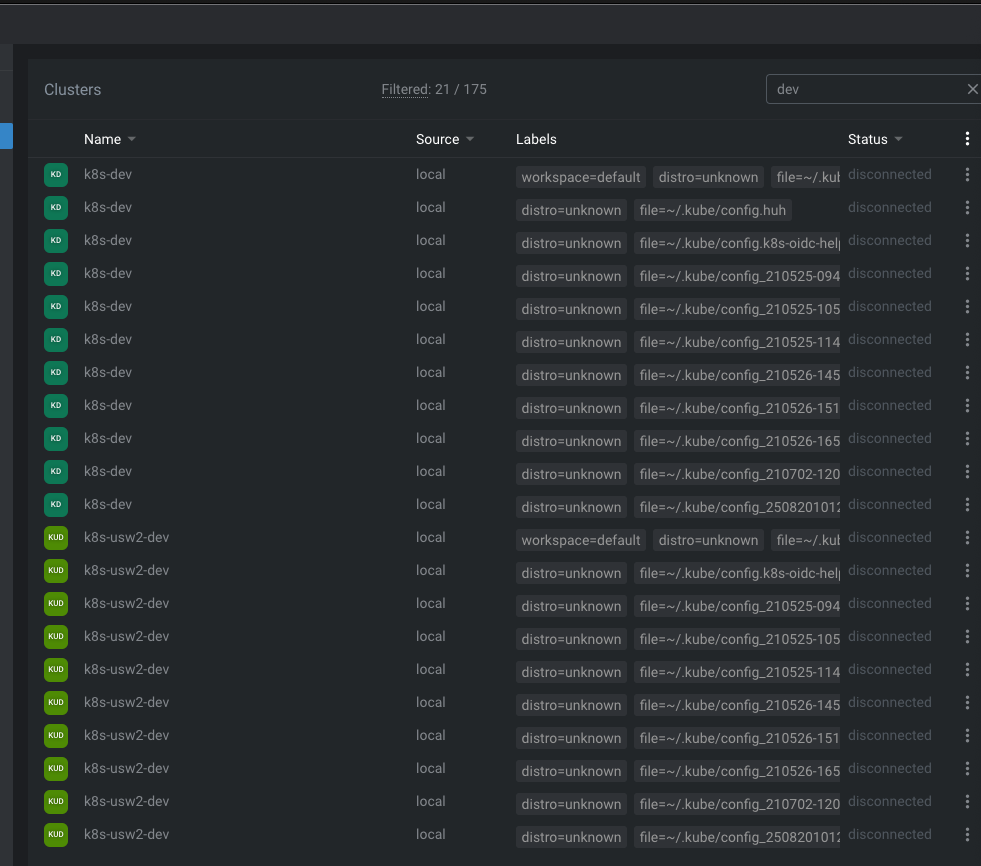Open the three-dot menu in the table header
The height and width of the screenshot is (866, 981).
coord(966,139)
